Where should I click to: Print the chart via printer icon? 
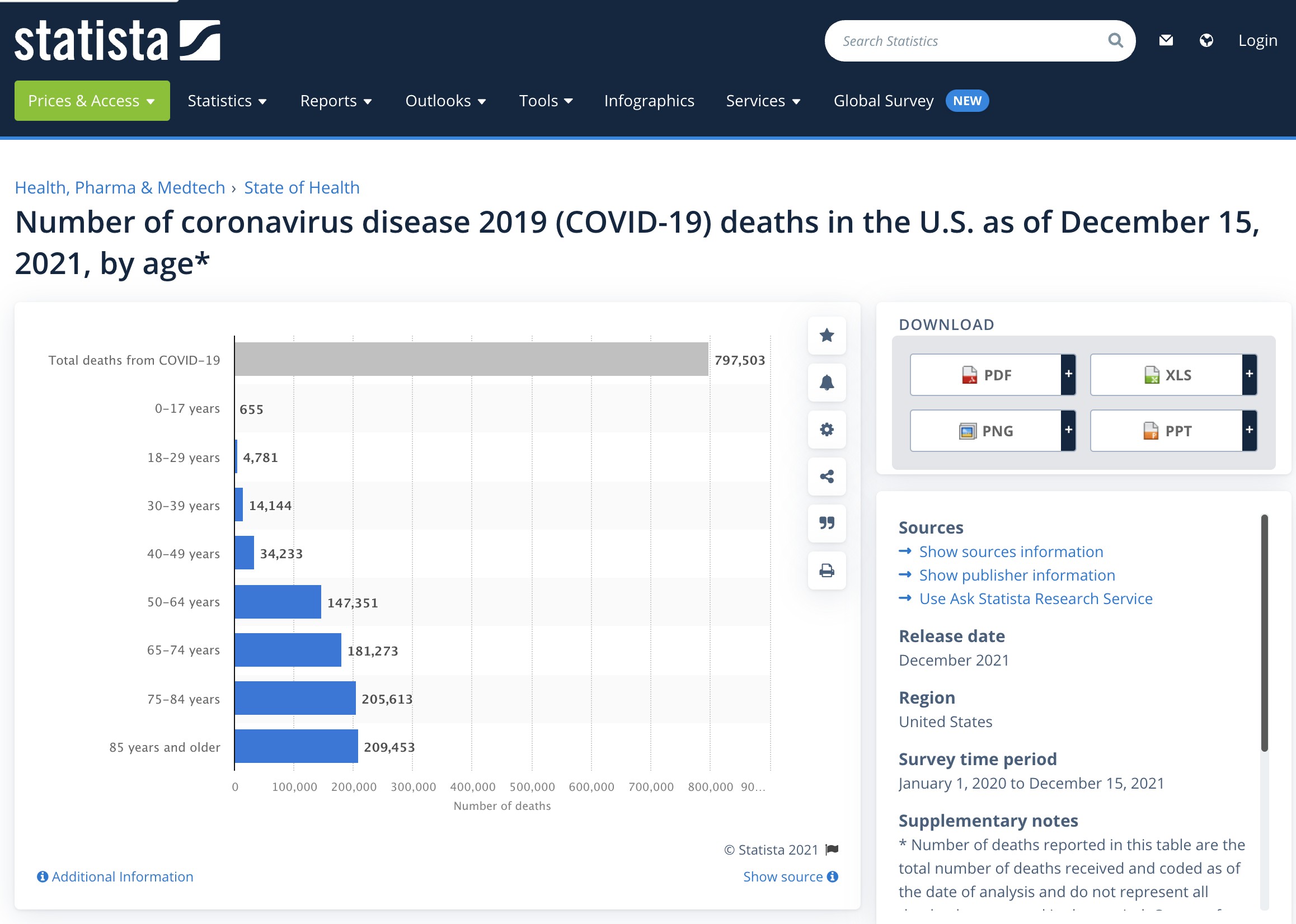[x=827, y=570]
